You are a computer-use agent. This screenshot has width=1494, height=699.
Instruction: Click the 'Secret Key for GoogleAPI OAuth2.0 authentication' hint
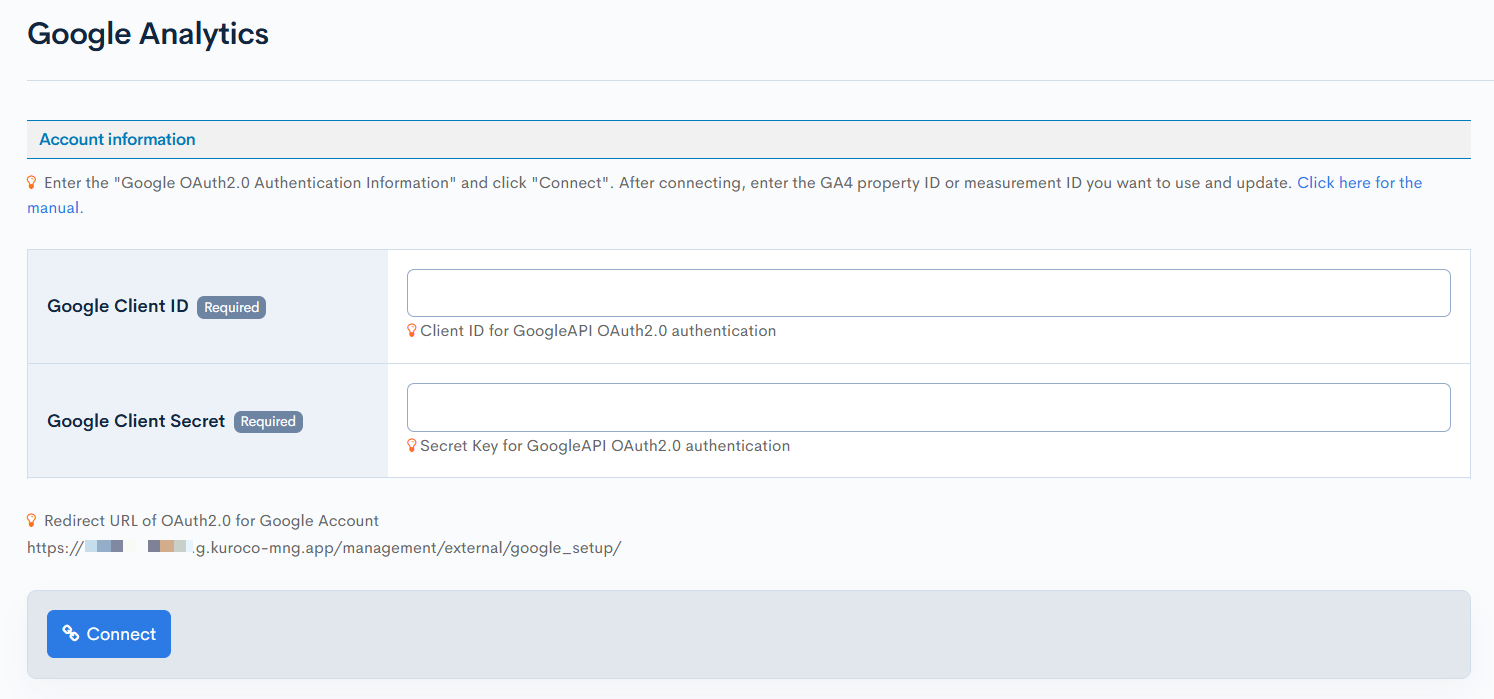coord(605,446)
